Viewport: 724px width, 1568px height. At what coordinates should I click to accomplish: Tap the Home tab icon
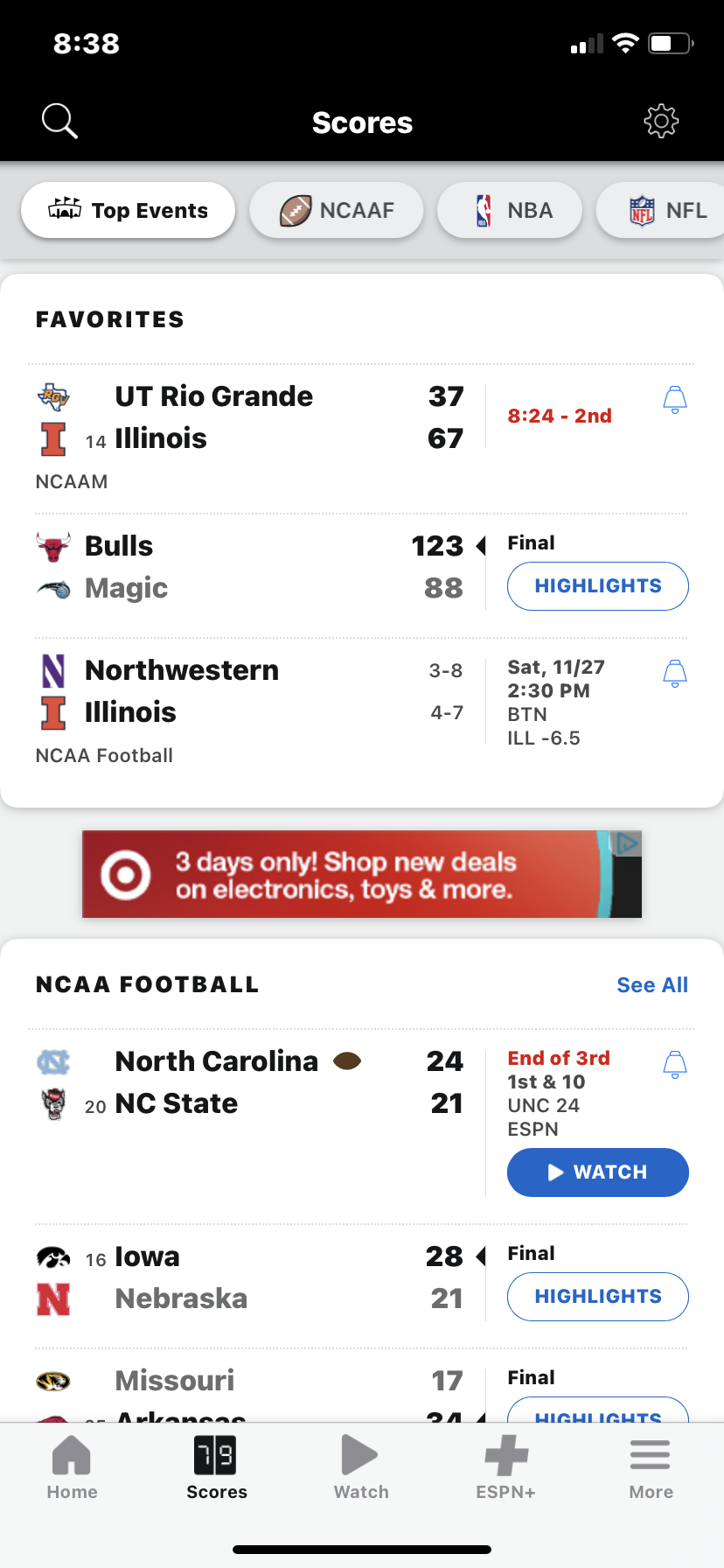click(72, 1456)
